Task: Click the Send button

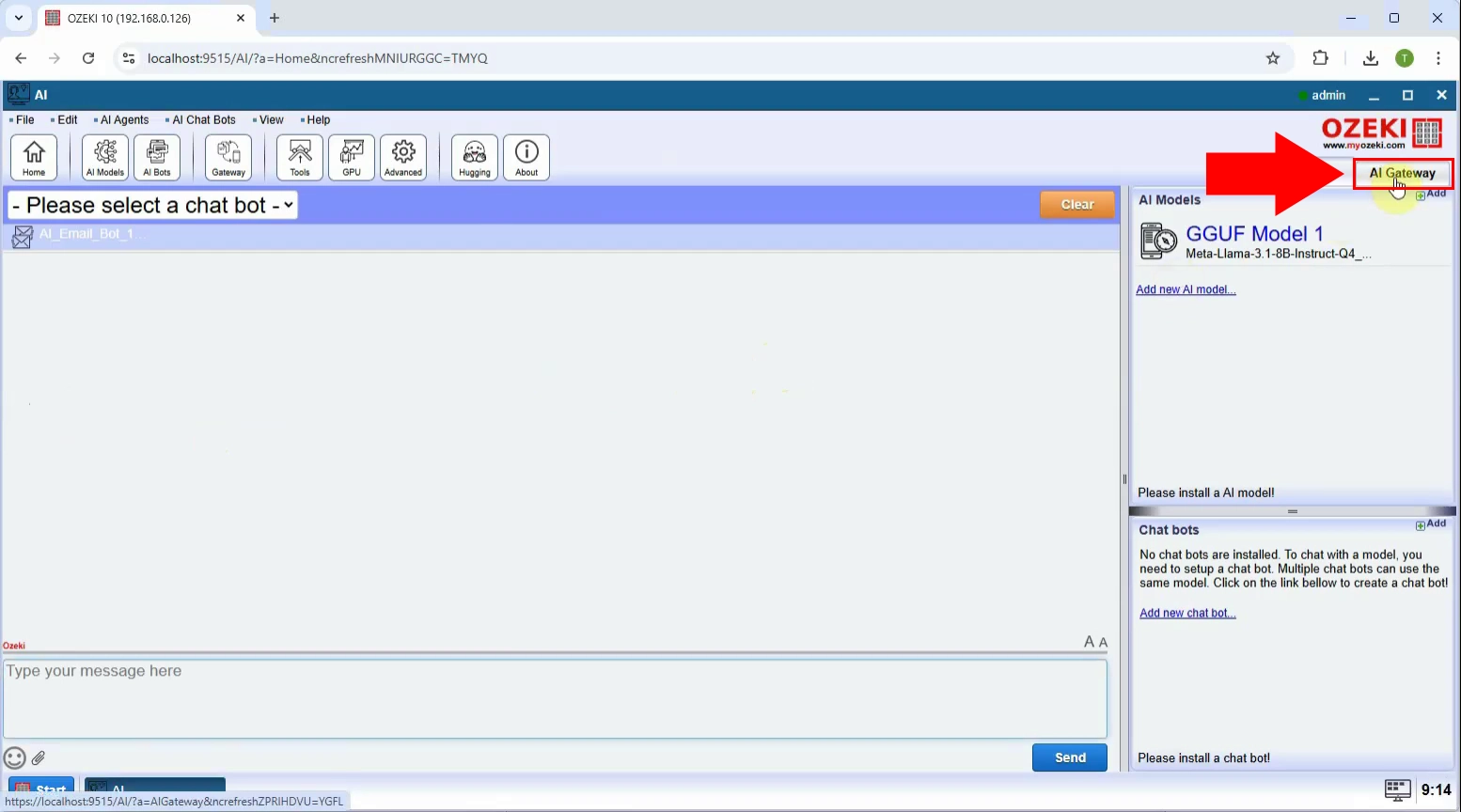Action: pos(1070,757)
